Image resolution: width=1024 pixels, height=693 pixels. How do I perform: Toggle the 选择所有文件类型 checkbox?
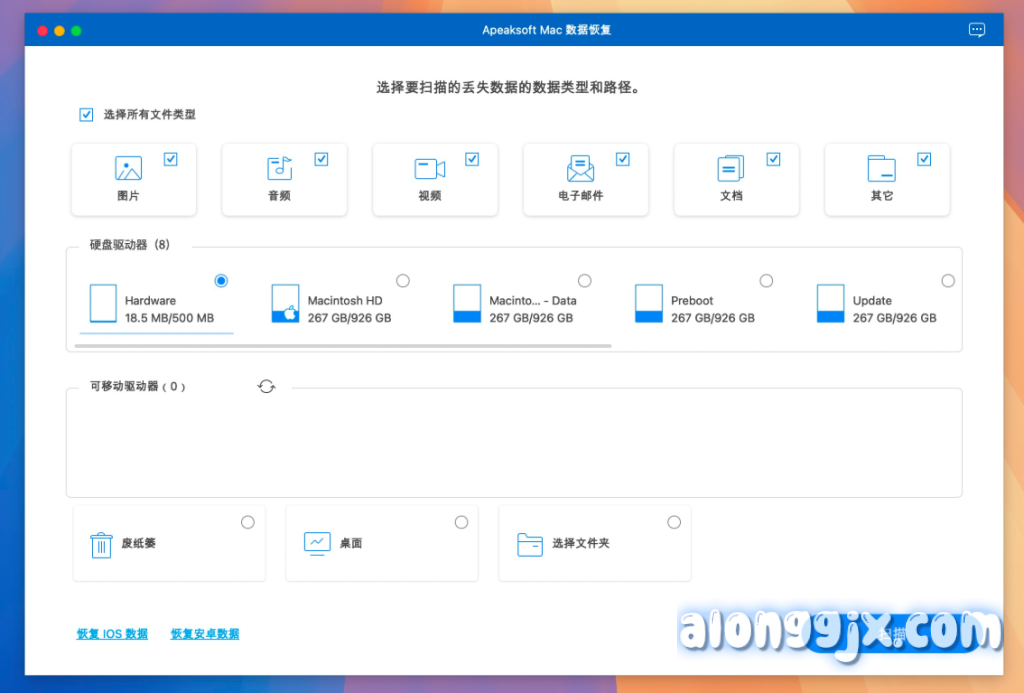[86, 115]
